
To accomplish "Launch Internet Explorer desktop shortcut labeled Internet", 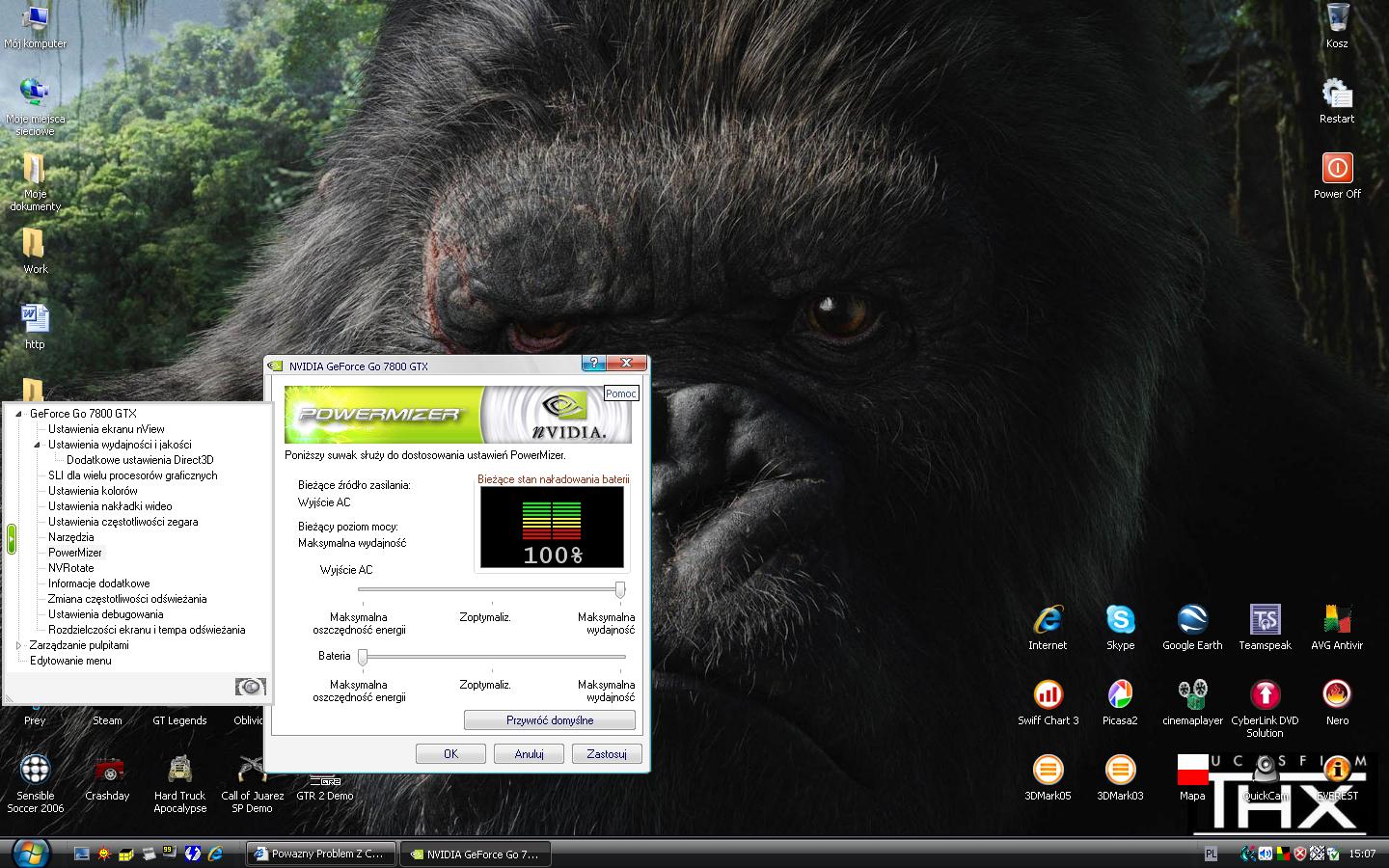I will pos(1048,627).
